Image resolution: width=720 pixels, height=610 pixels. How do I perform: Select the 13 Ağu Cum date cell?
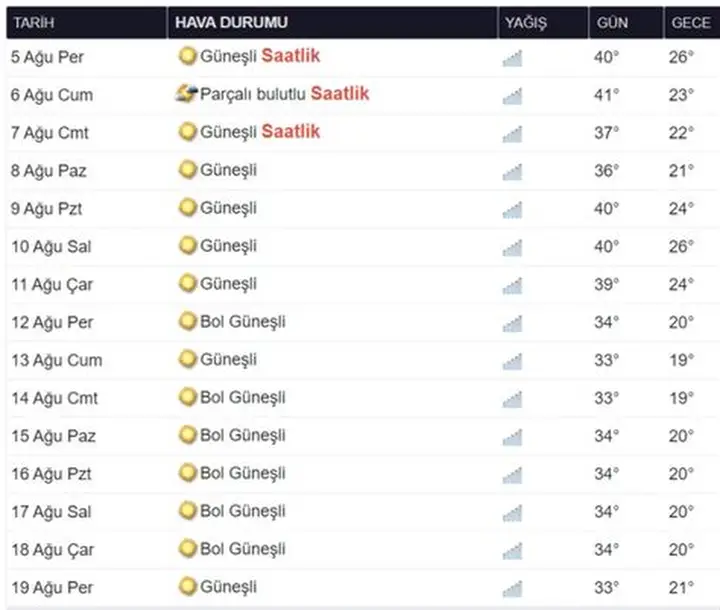click(x=56, y=361)
